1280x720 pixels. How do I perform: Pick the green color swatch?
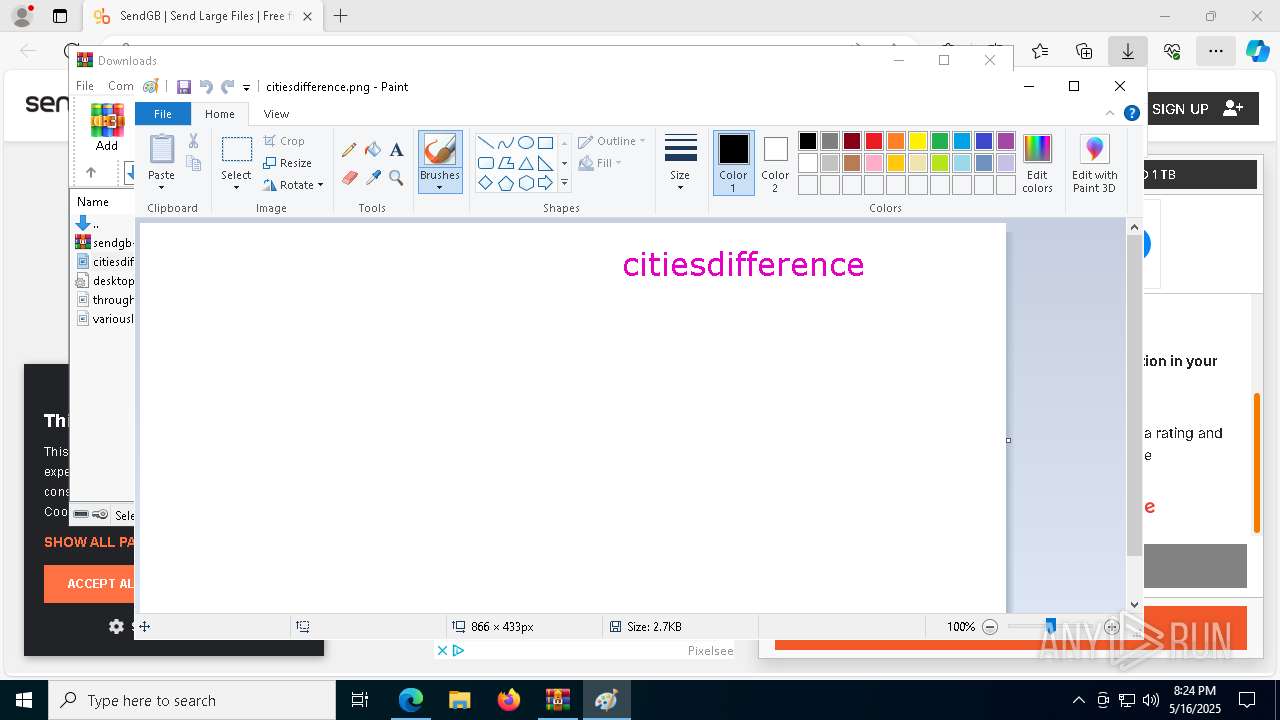(940, 141)
